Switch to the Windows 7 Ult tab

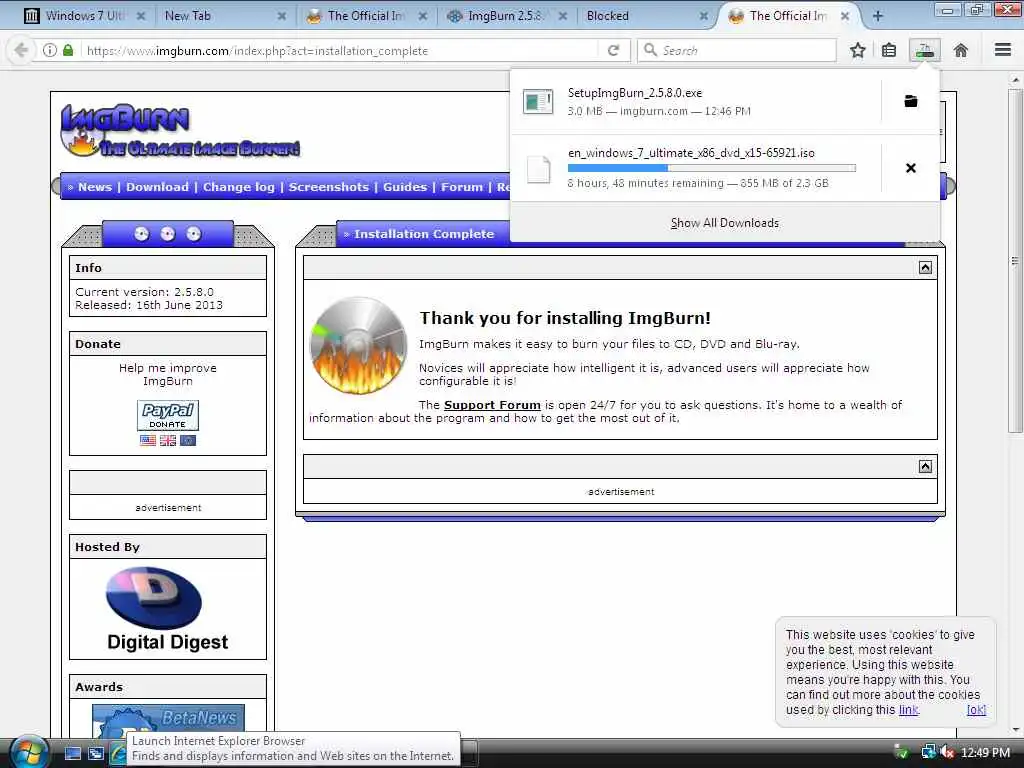point(86,16)
